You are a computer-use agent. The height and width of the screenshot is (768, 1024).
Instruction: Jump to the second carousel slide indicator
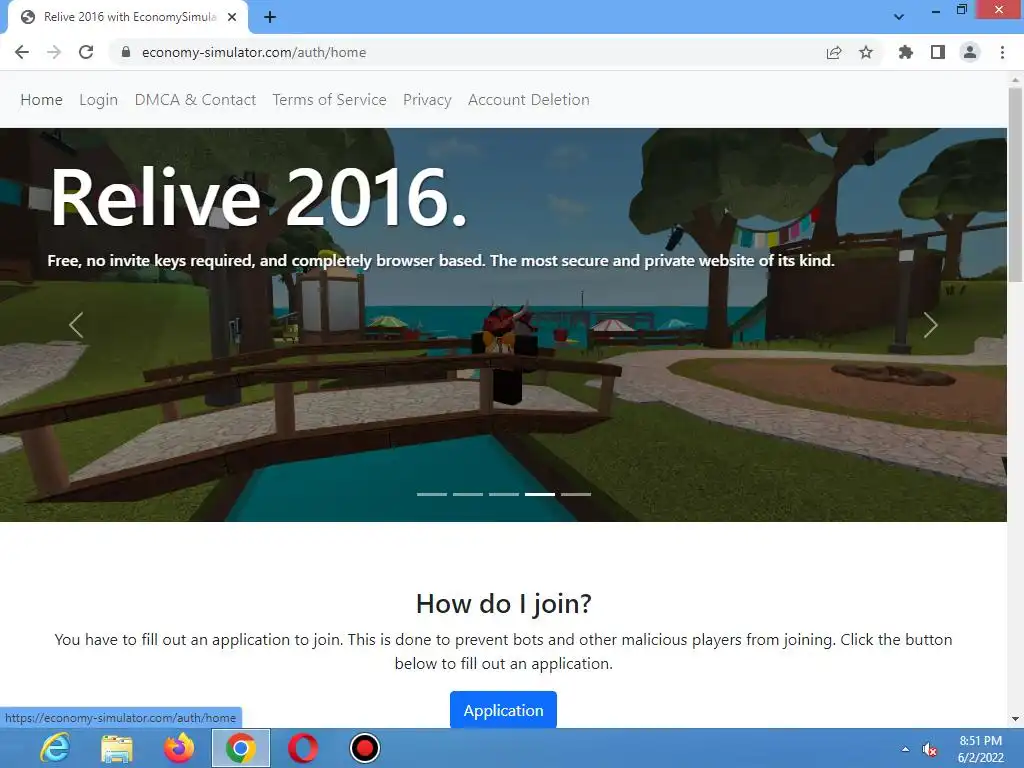pos(468,494)
